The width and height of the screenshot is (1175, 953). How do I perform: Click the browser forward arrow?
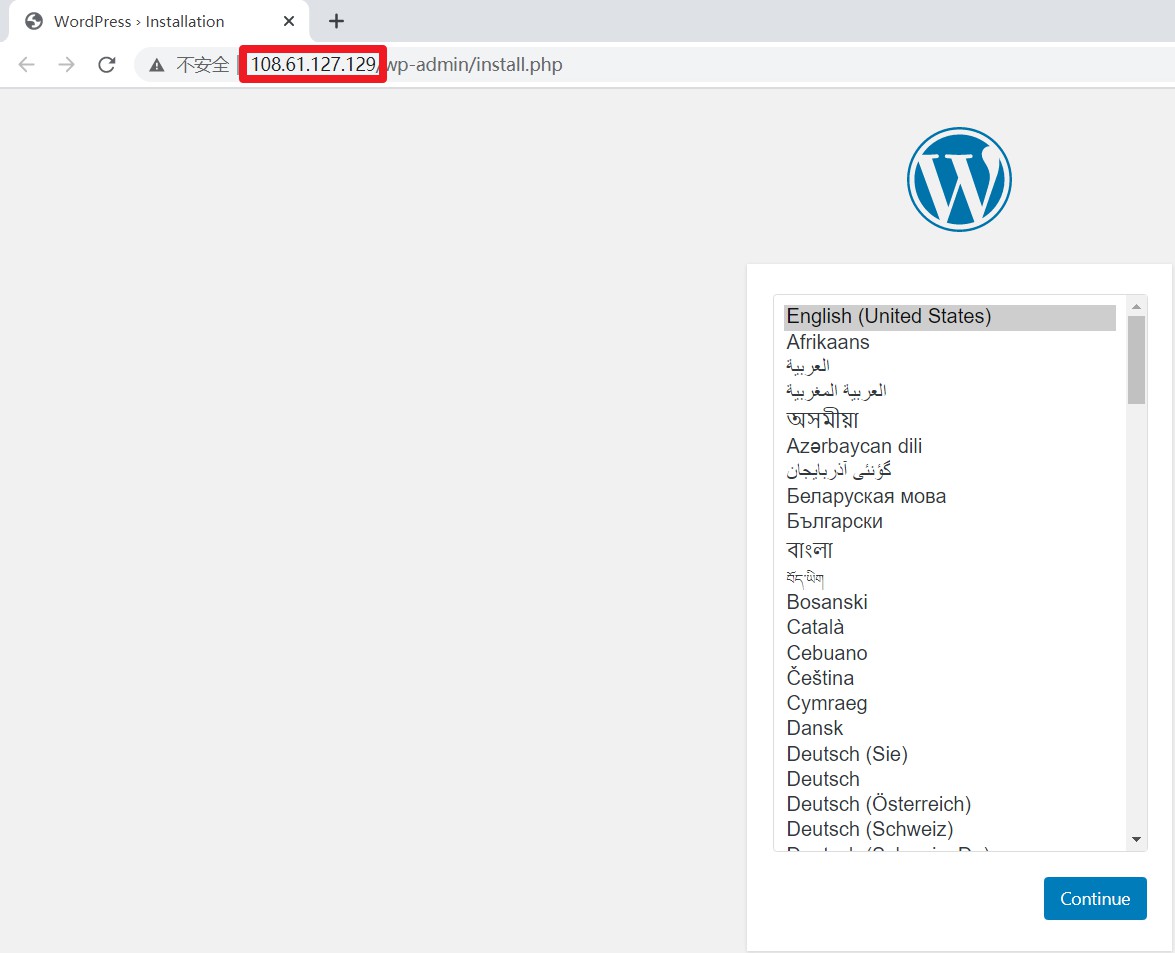pos(67,64)
